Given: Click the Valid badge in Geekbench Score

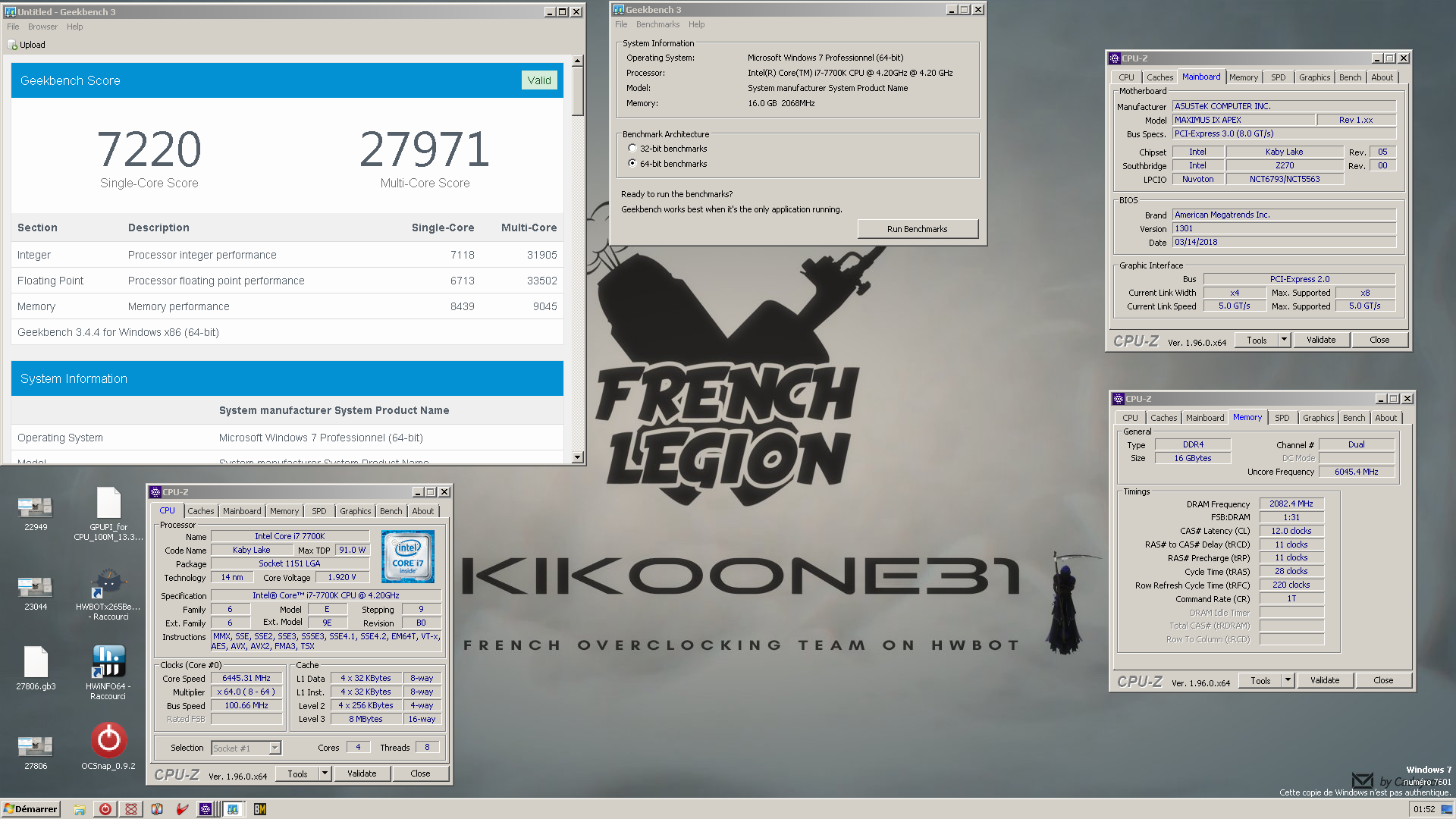Looking at the screenshot, I should 539,80.
